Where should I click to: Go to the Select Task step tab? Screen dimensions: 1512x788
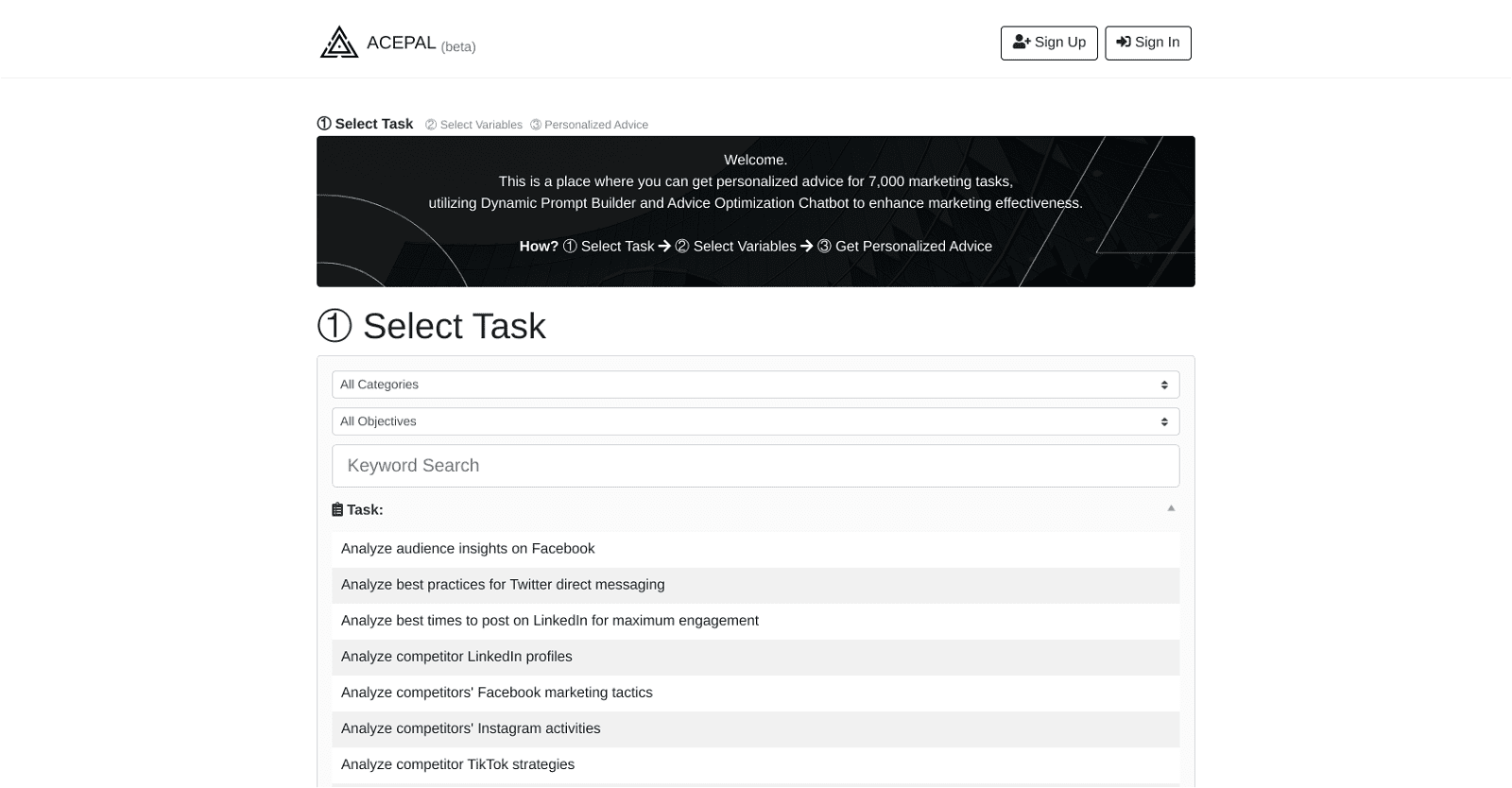tap(366, 124)
